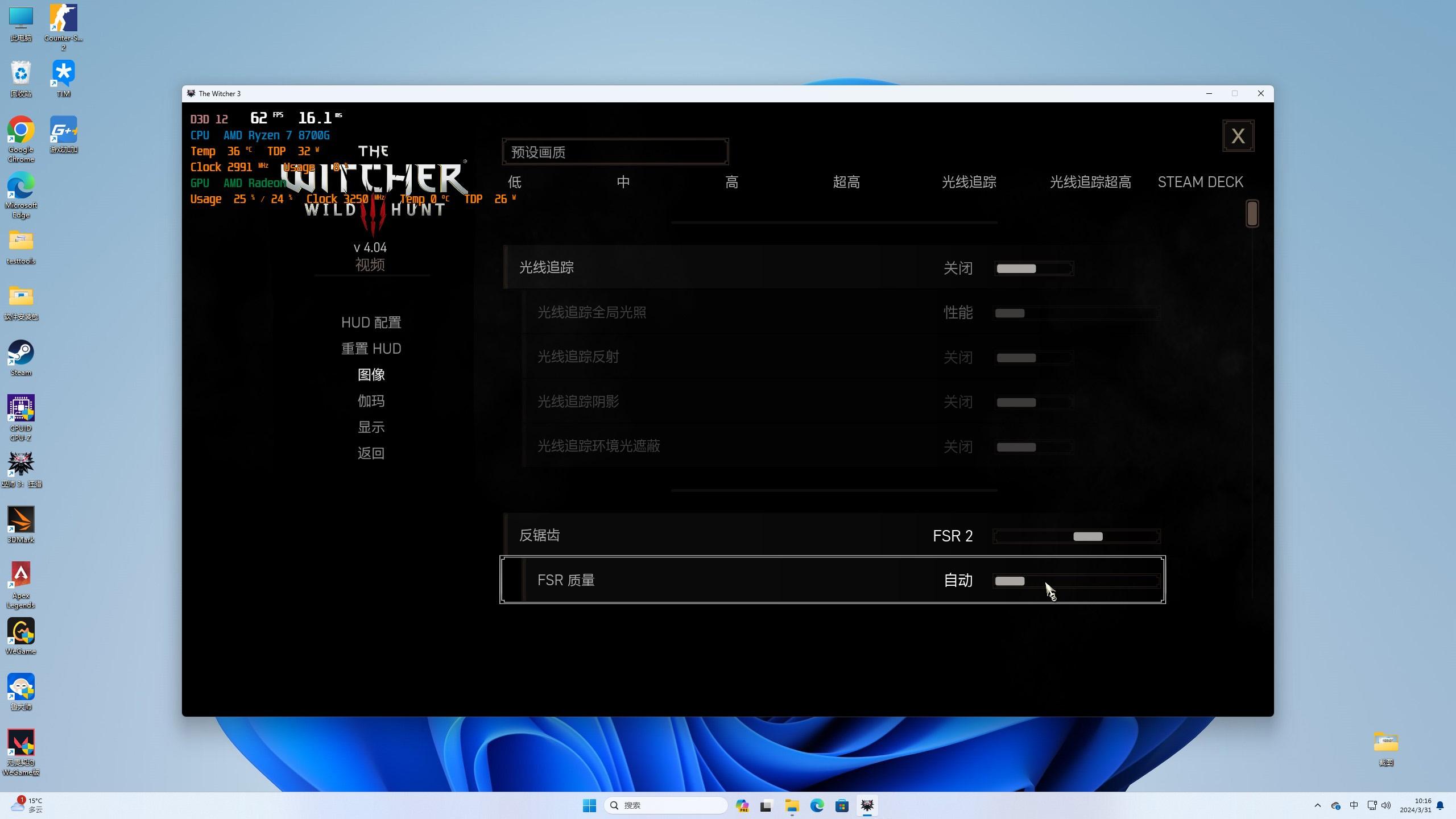
Task: Launch the Apex Legends desktop shortcut
Action: click(x=21, y=585)
